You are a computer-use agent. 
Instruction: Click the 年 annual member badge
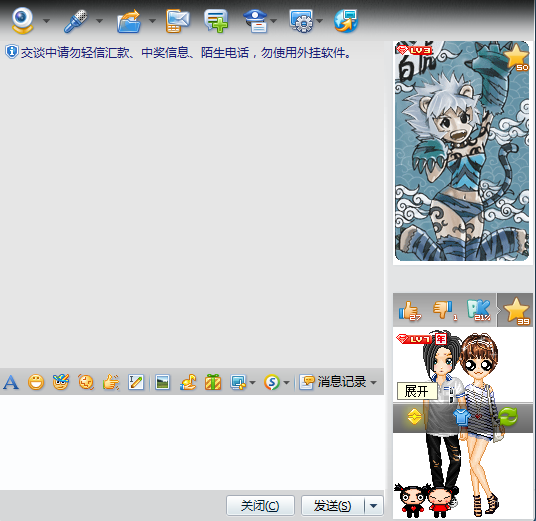(441, 339)
